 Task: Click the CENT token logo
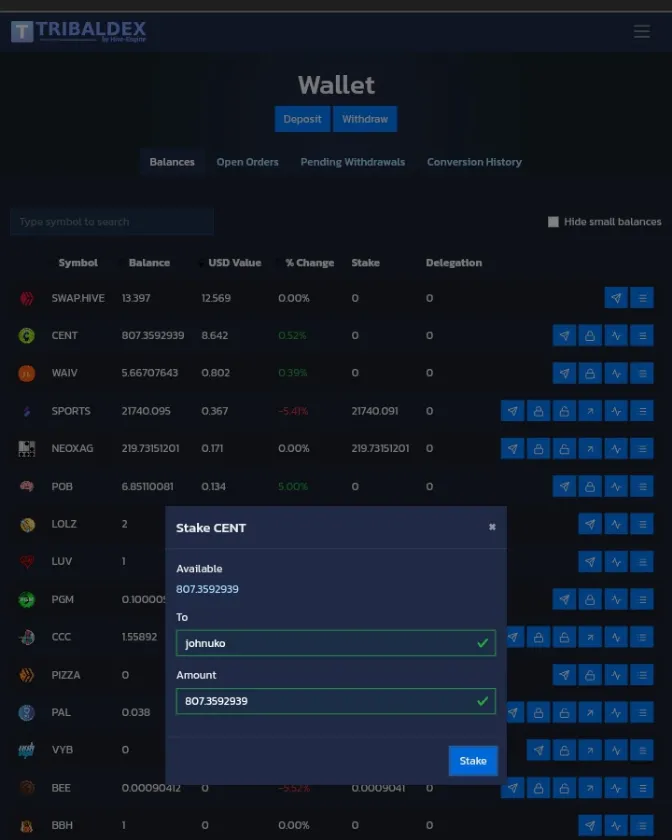[x=27, y=336]
